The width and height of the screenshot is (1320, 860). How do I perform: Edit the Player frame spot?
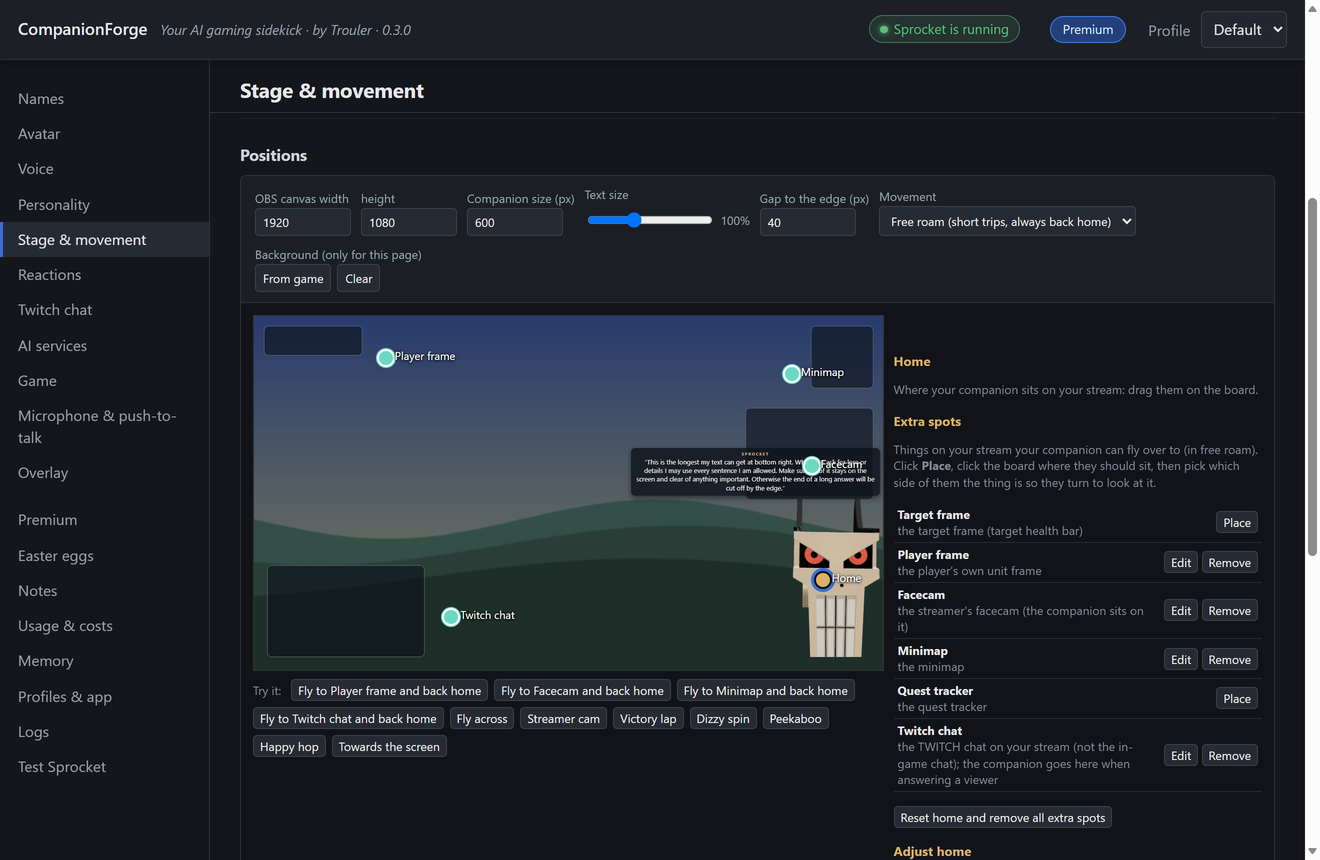point(1181,563)
